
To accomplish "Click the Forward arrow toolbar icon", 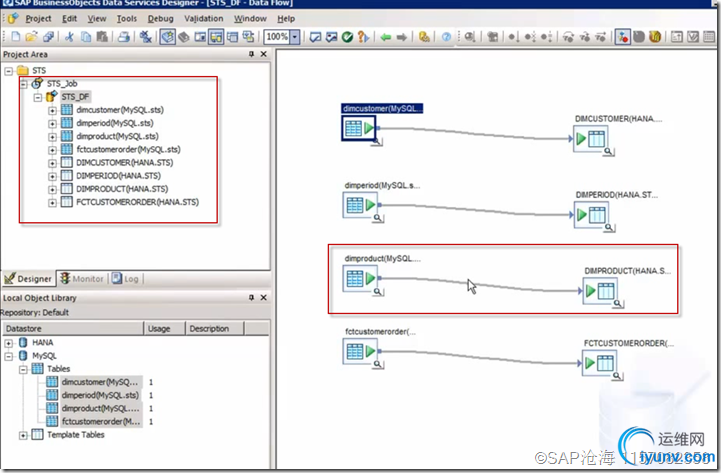I will tap(401, 37).
